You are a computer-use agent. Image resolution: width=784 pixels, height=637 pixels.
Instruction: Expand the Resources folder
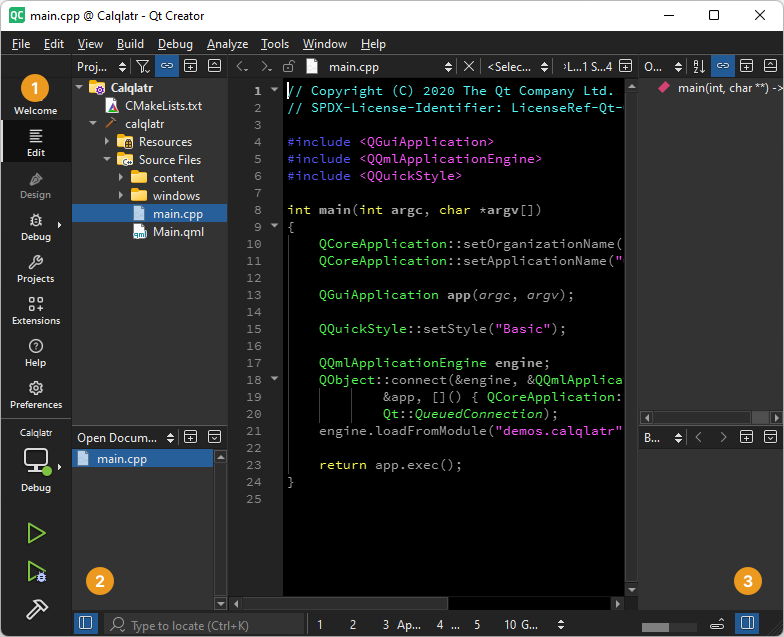pyautogui.click(x=107, y=142)
